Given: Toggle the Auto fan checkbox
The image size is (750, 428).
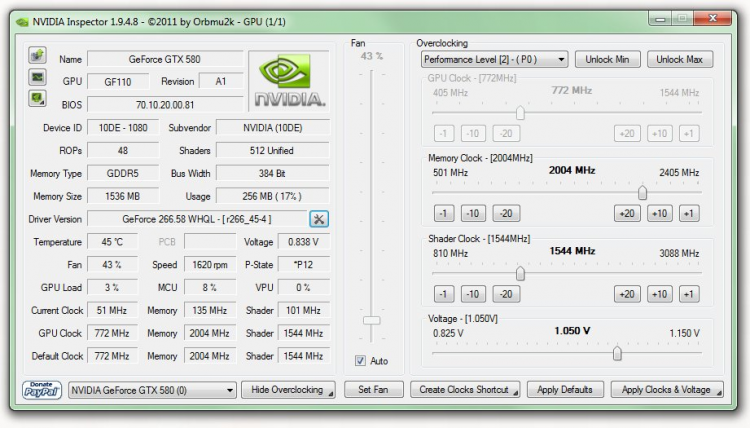Looking at the screenshot, I should tap(360, 361).
